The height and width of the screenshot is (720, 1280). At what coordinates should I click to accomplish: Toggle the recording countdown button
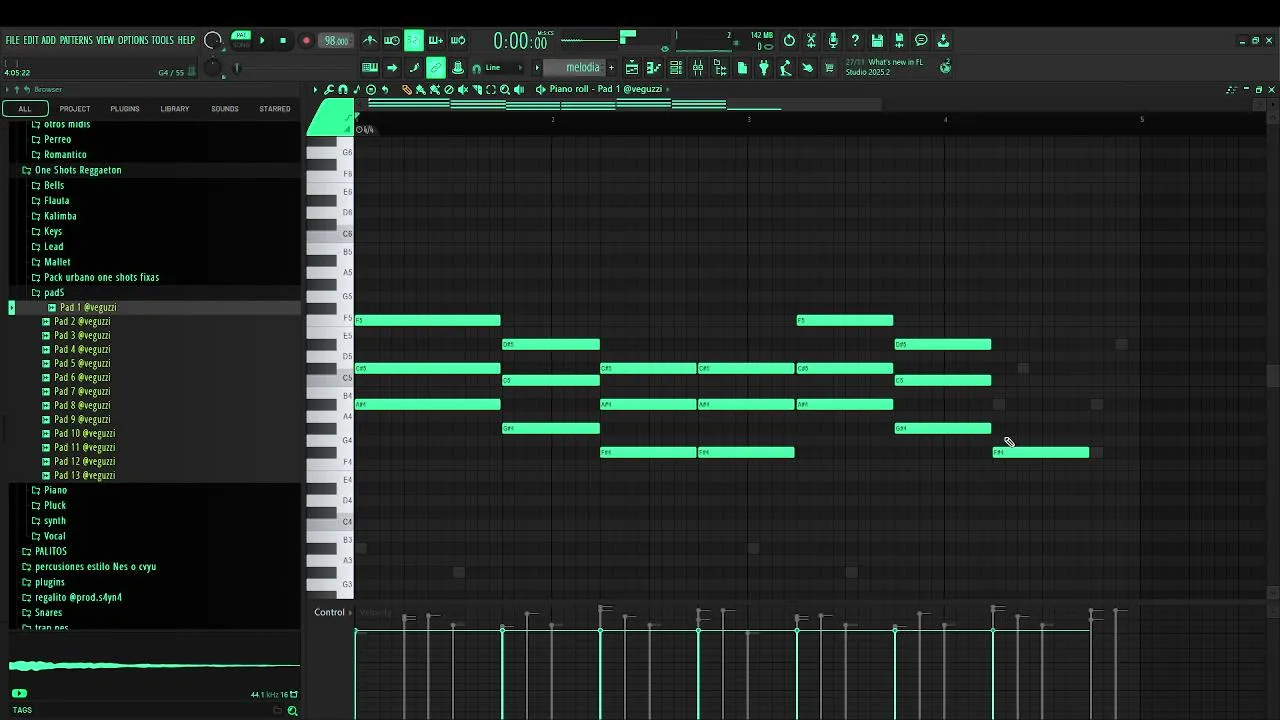(414, 41)
